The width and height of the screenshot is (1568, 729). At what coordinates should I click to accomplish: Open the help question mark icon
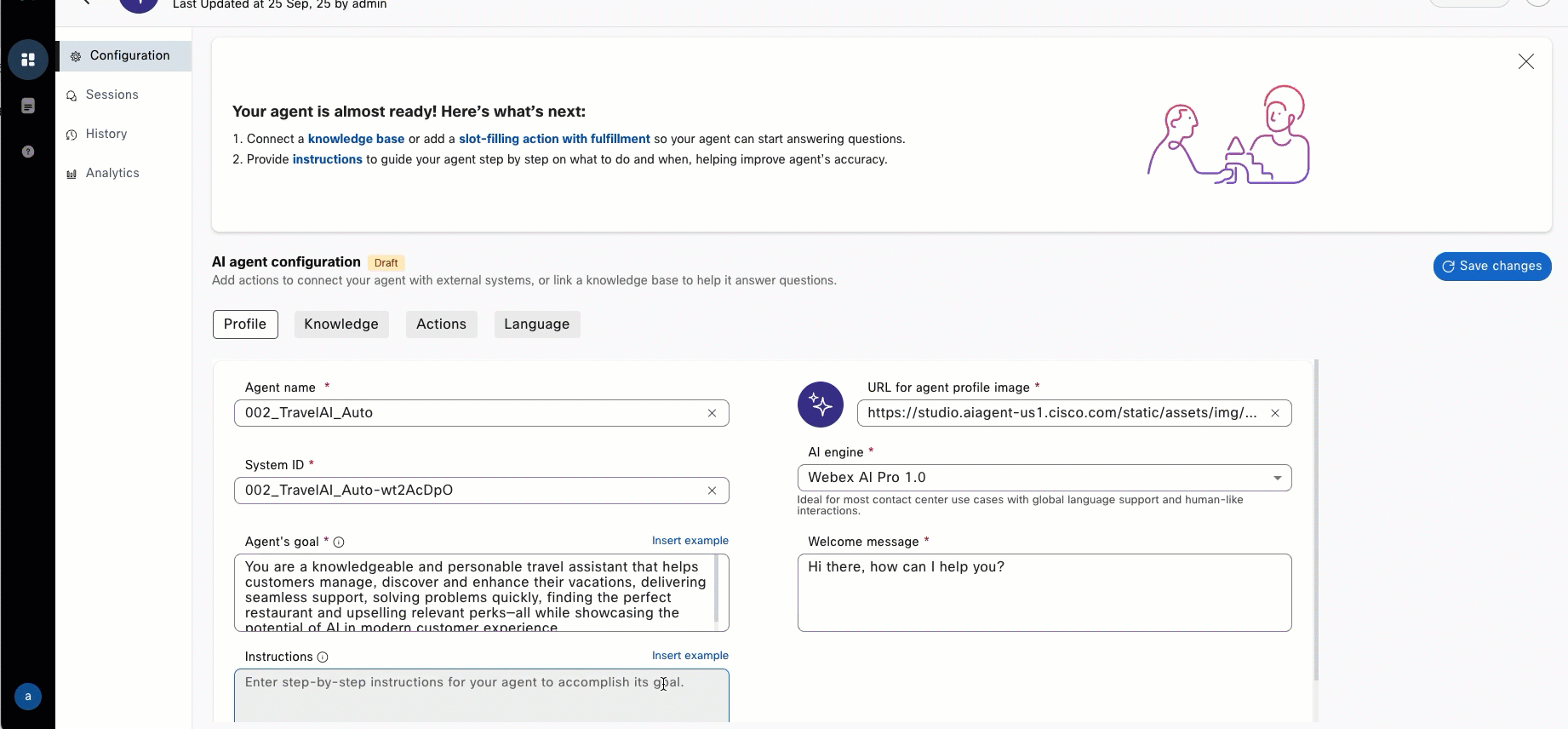28,152
